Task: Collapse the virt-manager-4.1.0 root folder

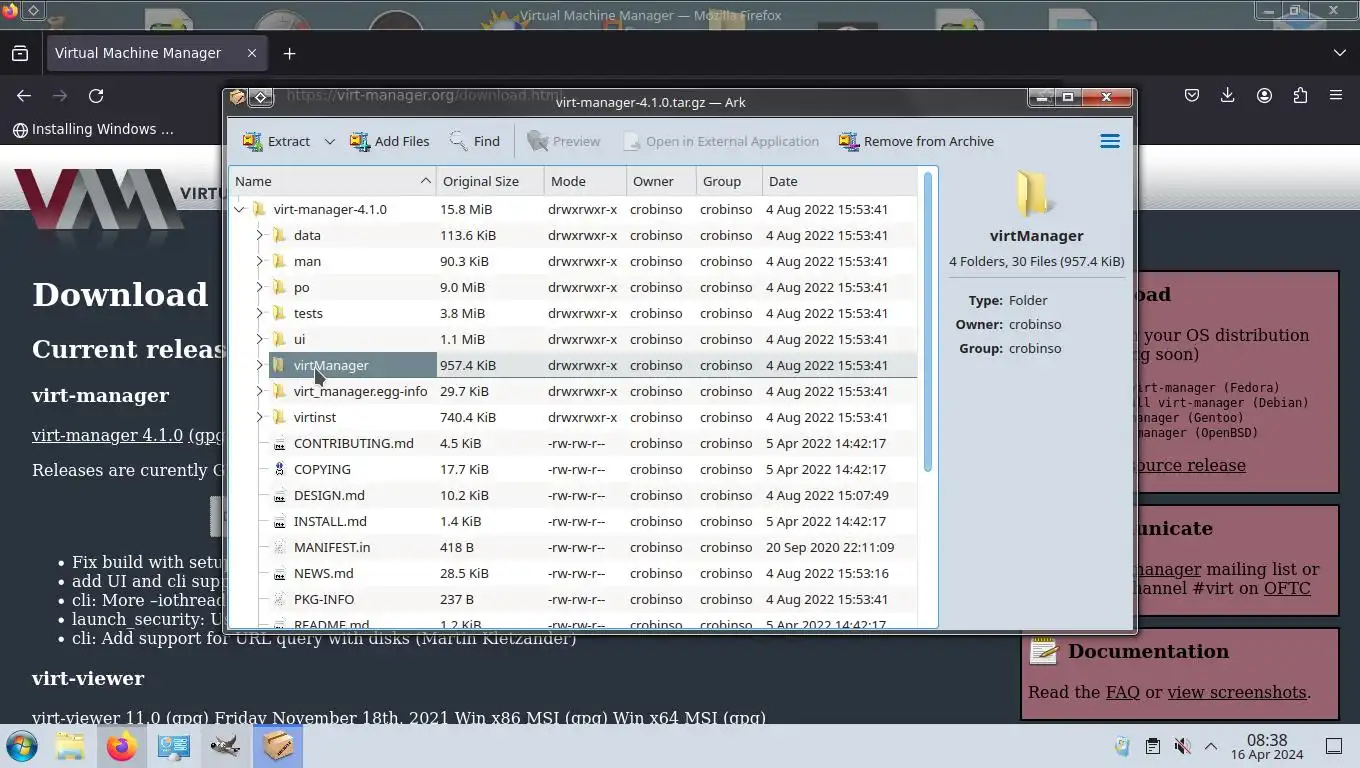Action: click(x=239, y=209)
